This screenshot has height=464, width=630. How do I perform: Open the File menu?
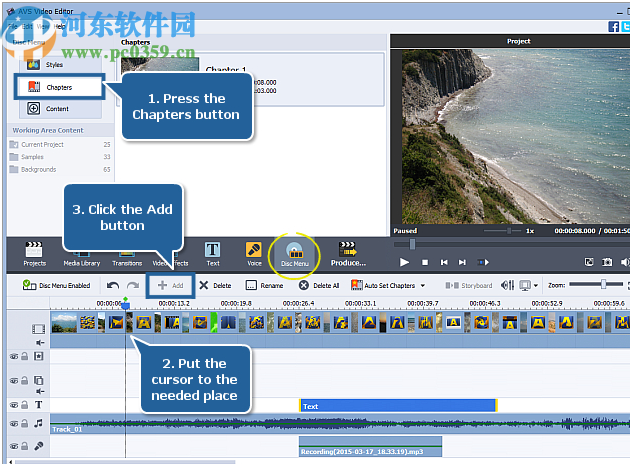[x=13, y=26]
